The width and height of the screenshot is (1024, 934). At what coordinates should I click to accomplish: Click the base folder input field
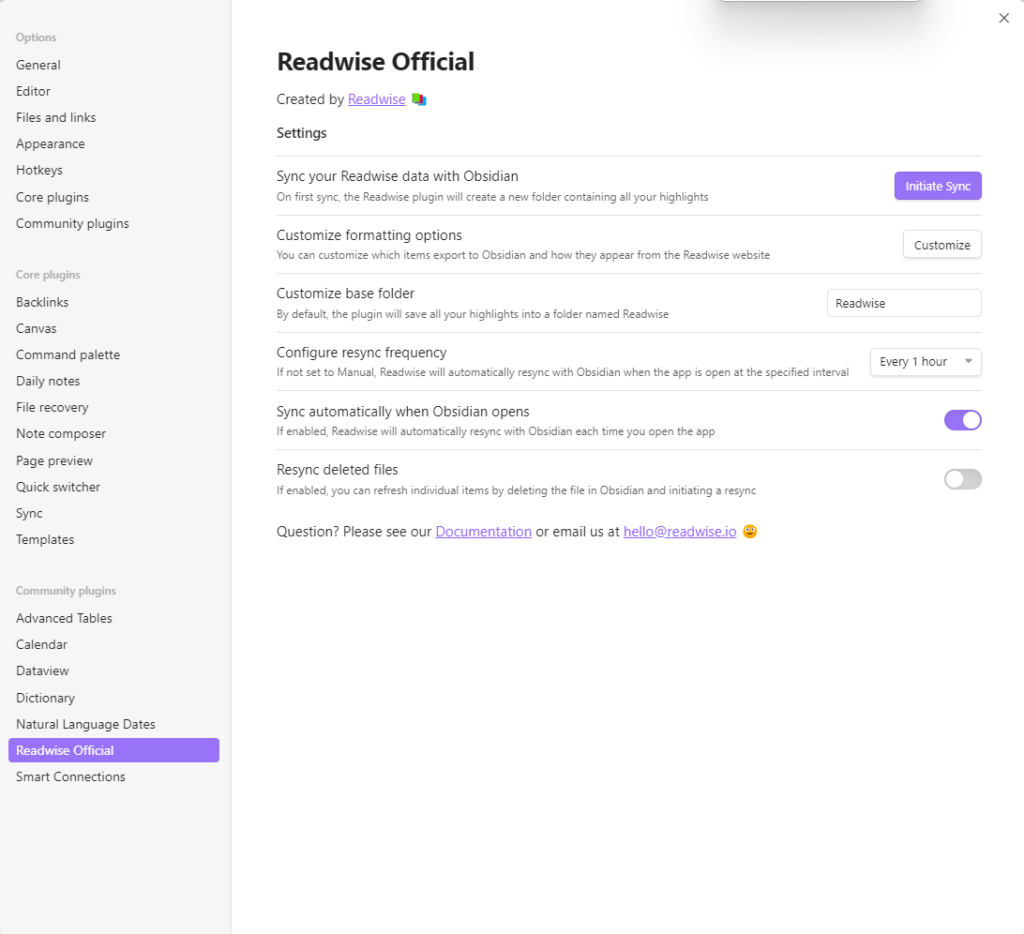(x=904, y=303)
